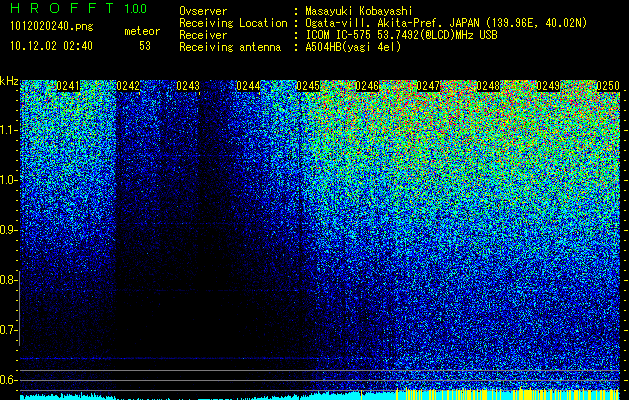
Task: Click the observer name Masayuki Kobayashi
Action: 359,11
